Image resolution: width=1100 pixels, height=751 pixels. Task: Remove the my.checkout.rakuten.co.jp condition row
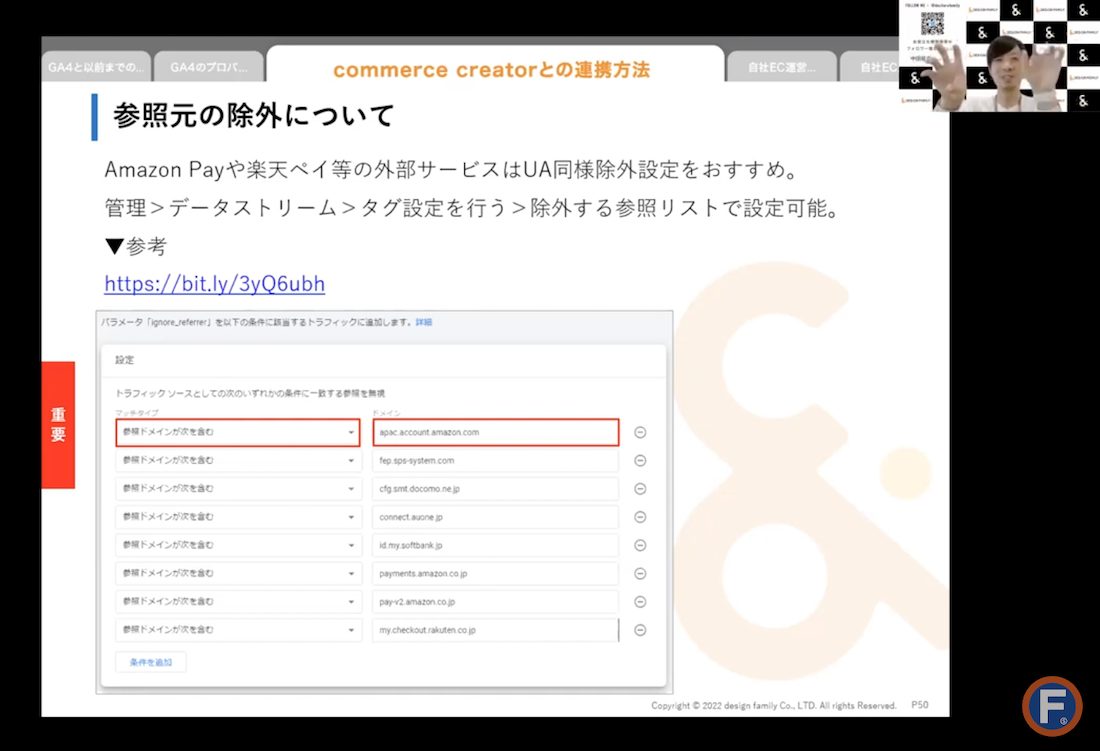[640, 630]
